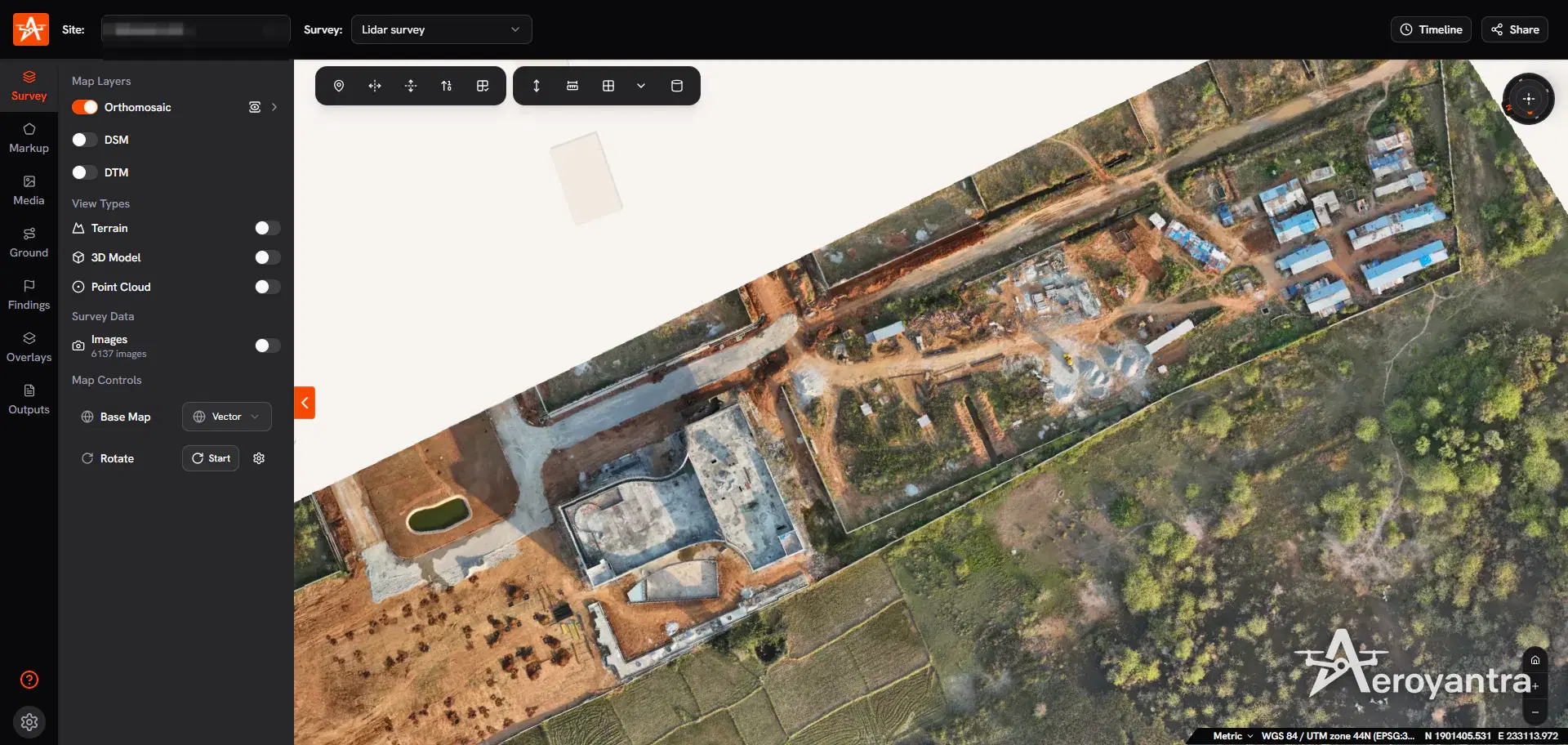Screen dimensions: 1568x745
Task: Zoom in with the plus button
Action: (1535, 686)
